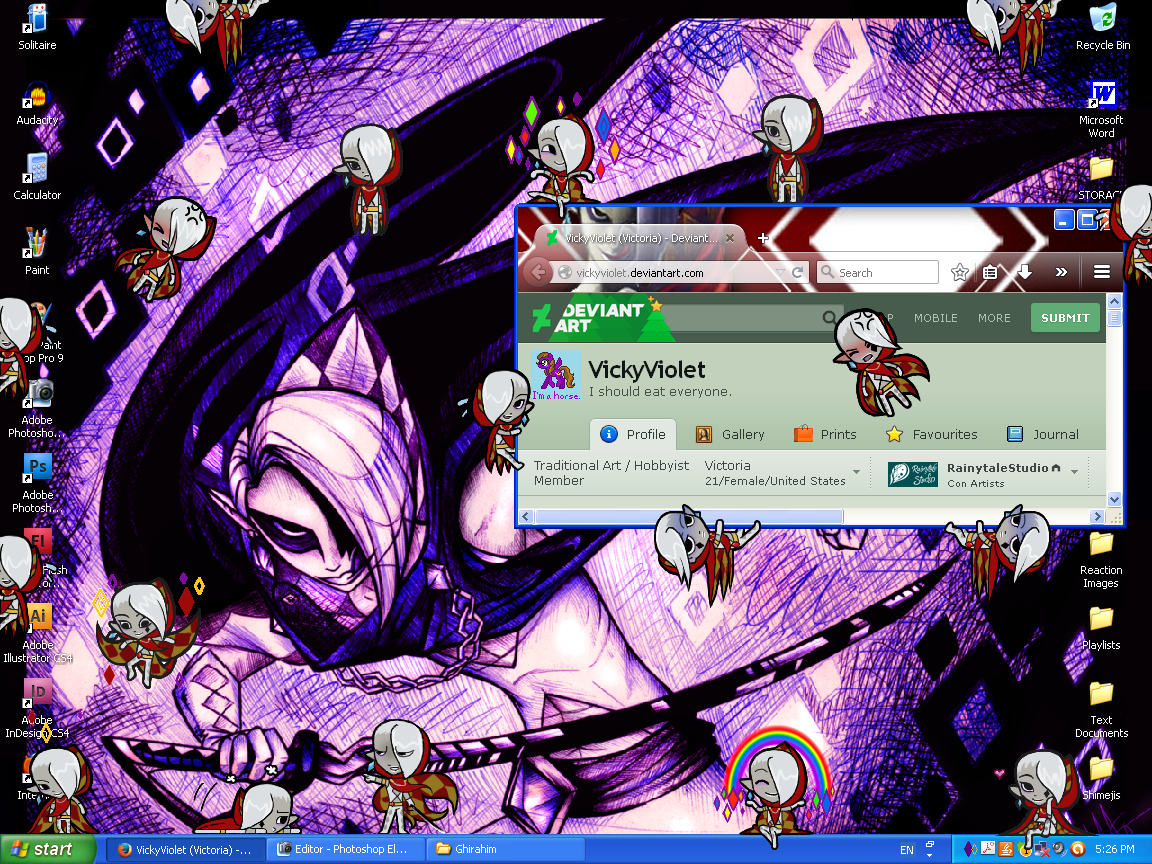Close the VickyViolet browser tab
1152x864 pixels.
coord(730,238)
